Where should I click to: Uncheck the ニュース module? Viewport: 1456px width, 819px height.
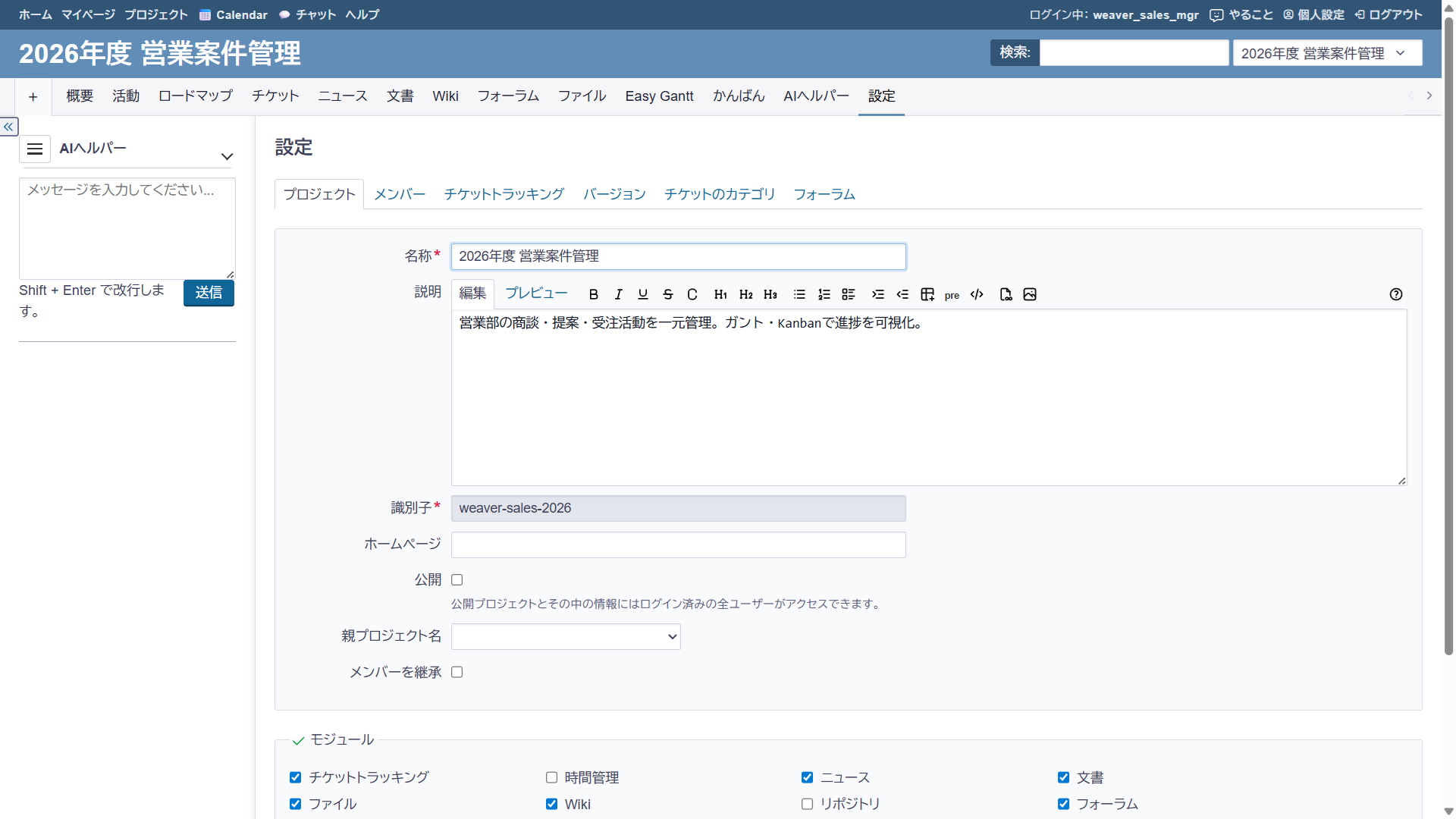(x=808, y=777)
